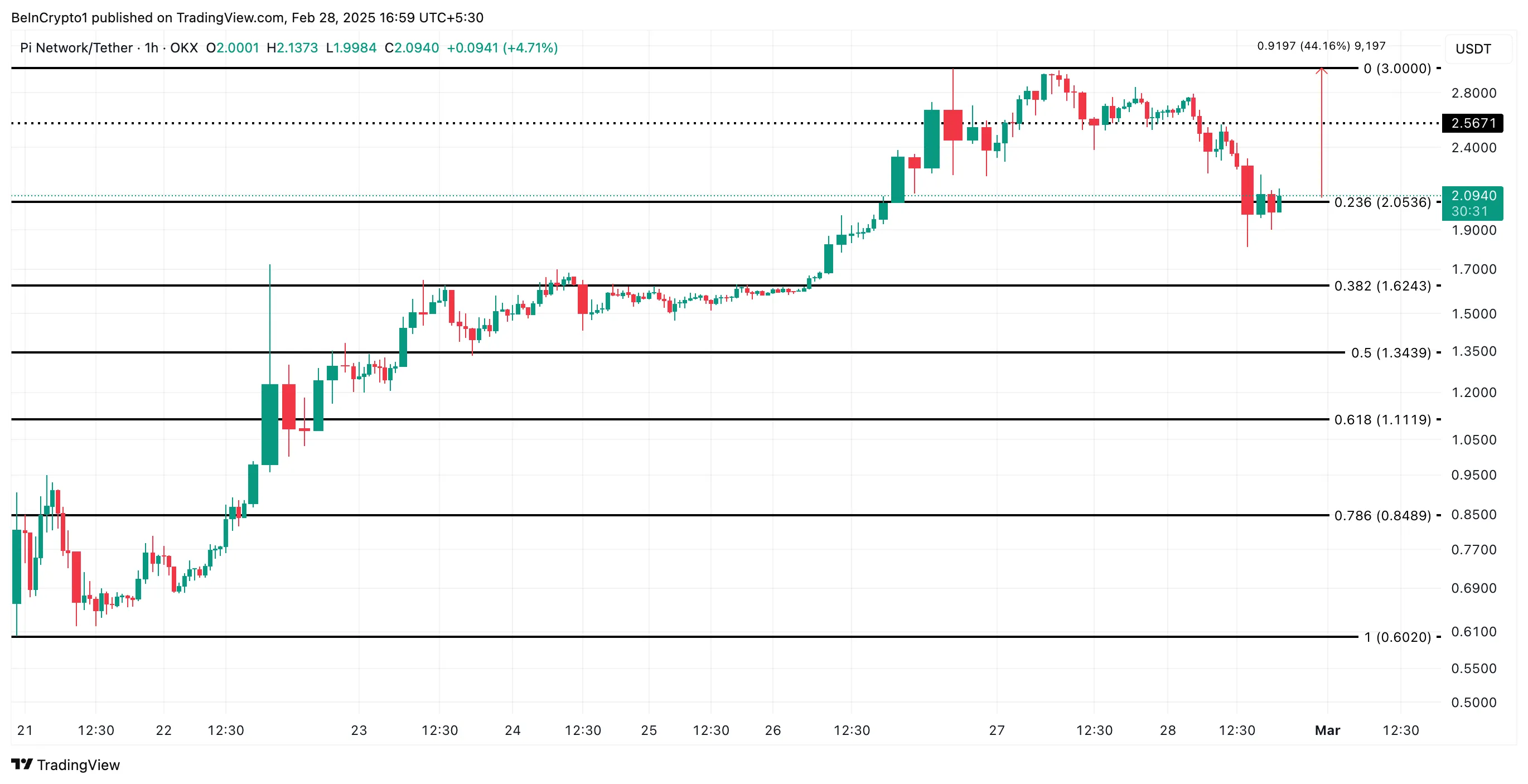Click the black 2.5671 price tag
The width and height of the screenshot is (1528, 784).
pos(1473,123)
